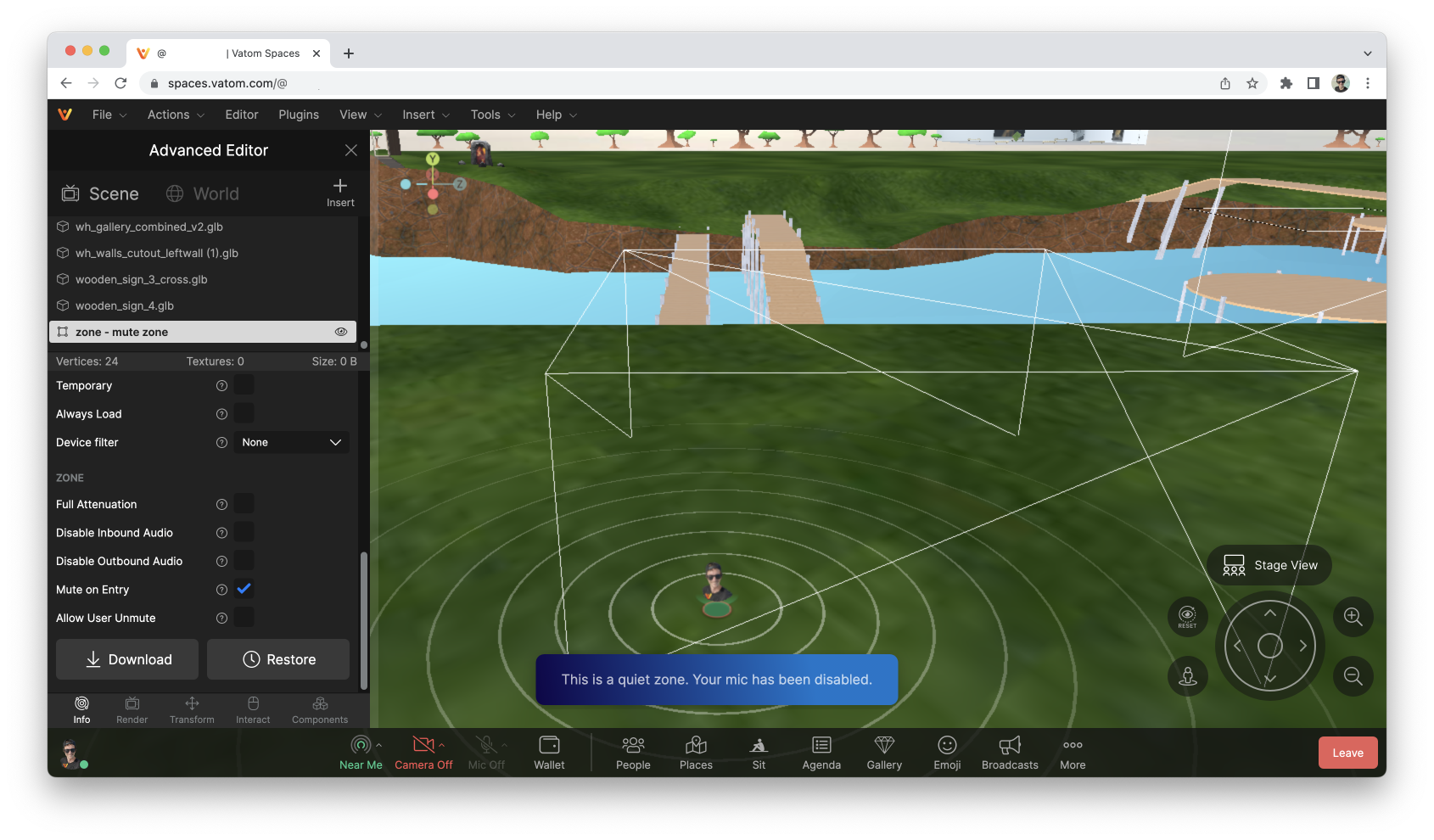Switch to Stage View

(x=1269, y=565)
